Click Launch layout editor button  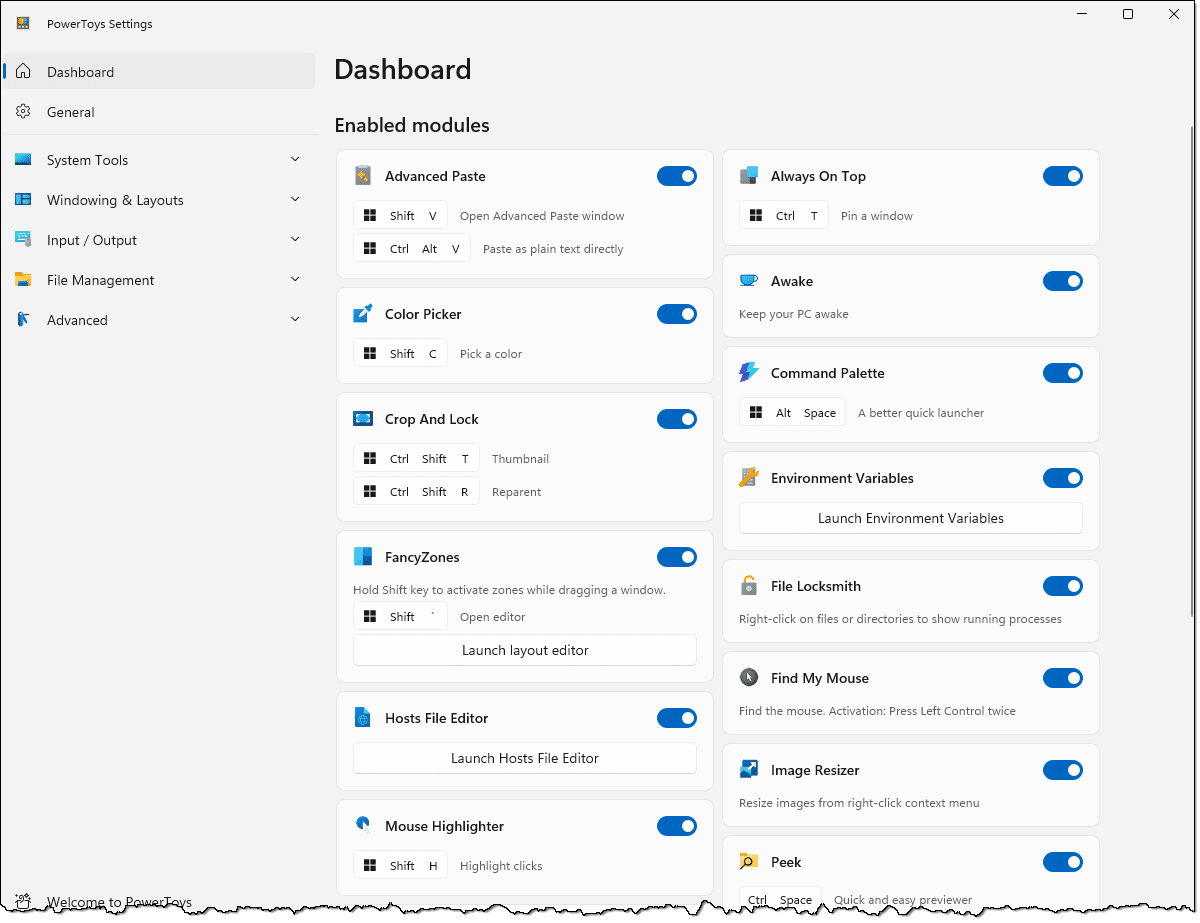click(525, 650)
